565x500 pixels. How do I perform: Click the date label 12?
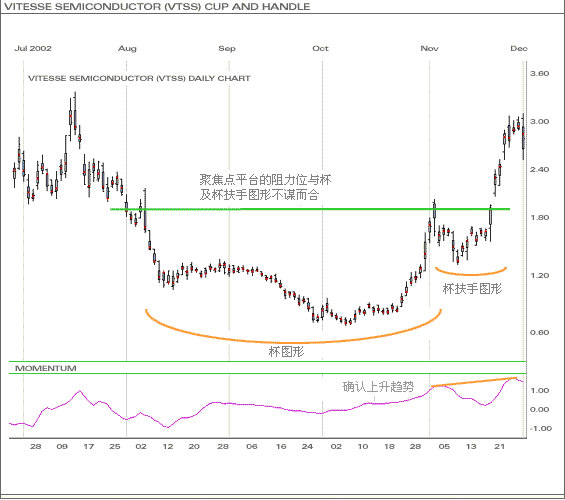pyautogui.click(x=168, y=447)
